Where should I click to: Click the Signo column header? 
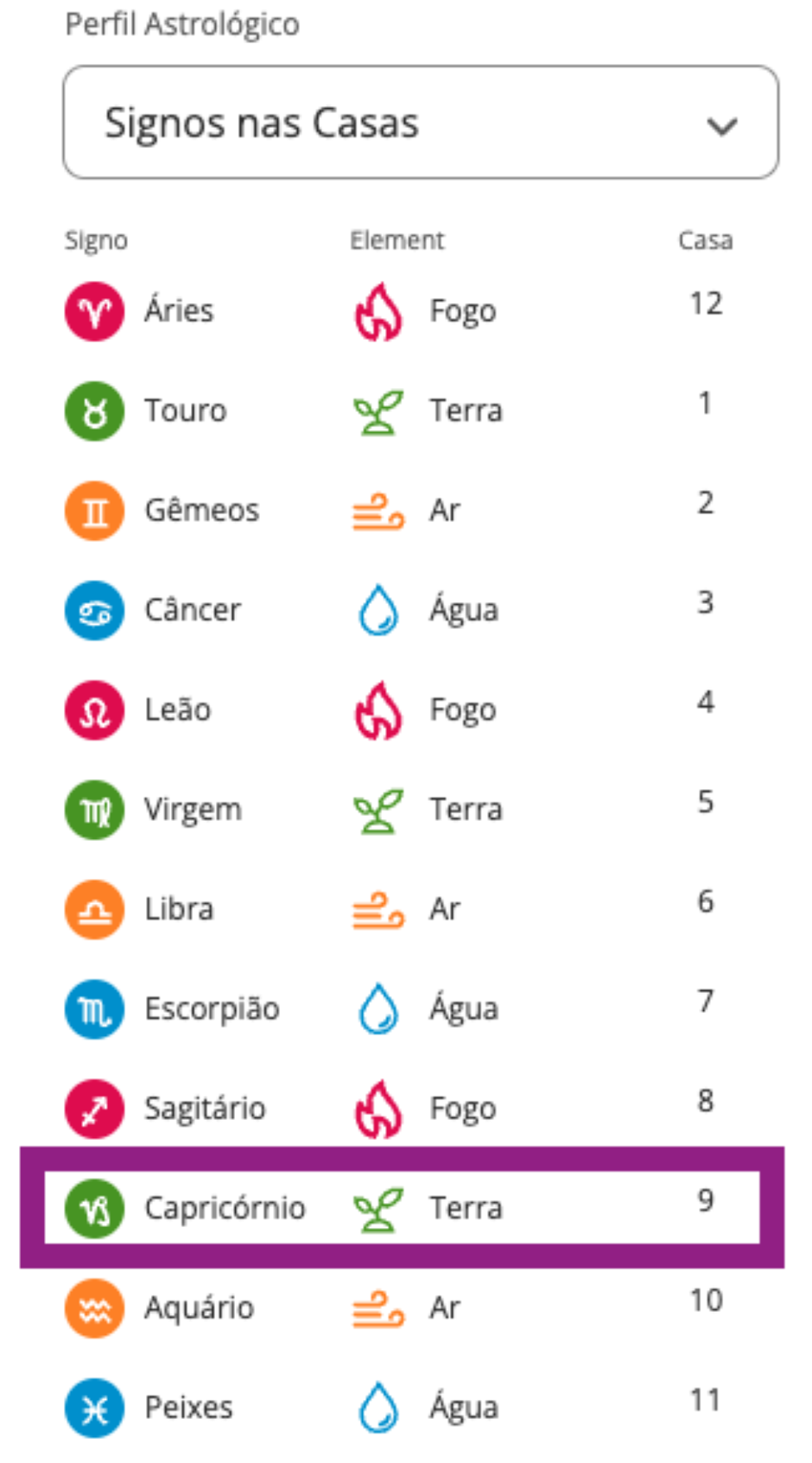[x=96, y=240]
